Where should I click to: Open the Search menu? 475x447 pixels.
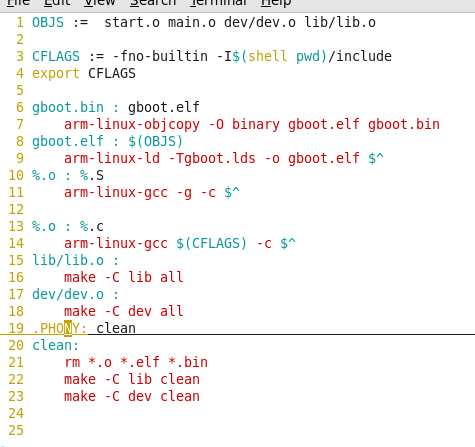tap(153, 3)
